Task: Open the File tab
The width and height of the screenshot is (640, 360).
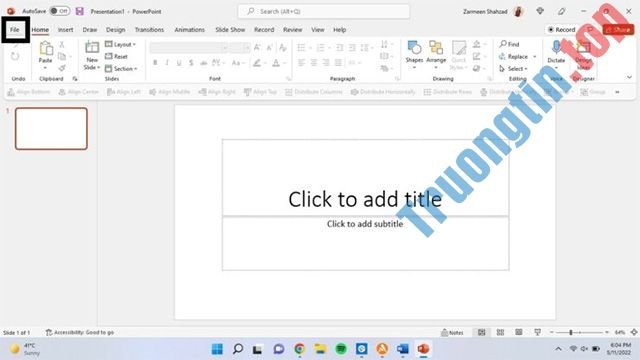Action: coord(15,30)
